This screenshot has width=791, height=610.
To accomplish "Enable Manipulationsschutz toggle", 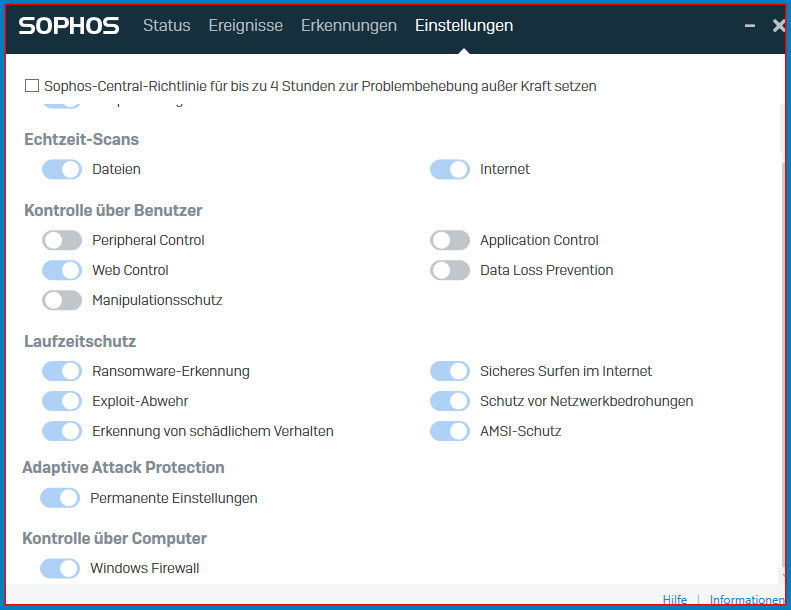I will click(x=62, y=300).
